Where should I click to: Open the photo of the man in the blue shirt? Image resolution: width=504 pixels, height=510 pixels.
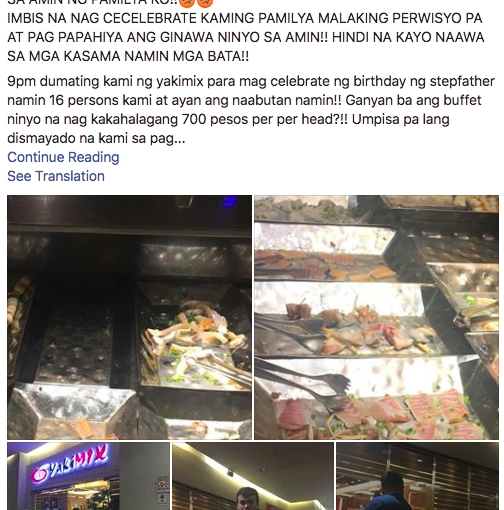417,476
